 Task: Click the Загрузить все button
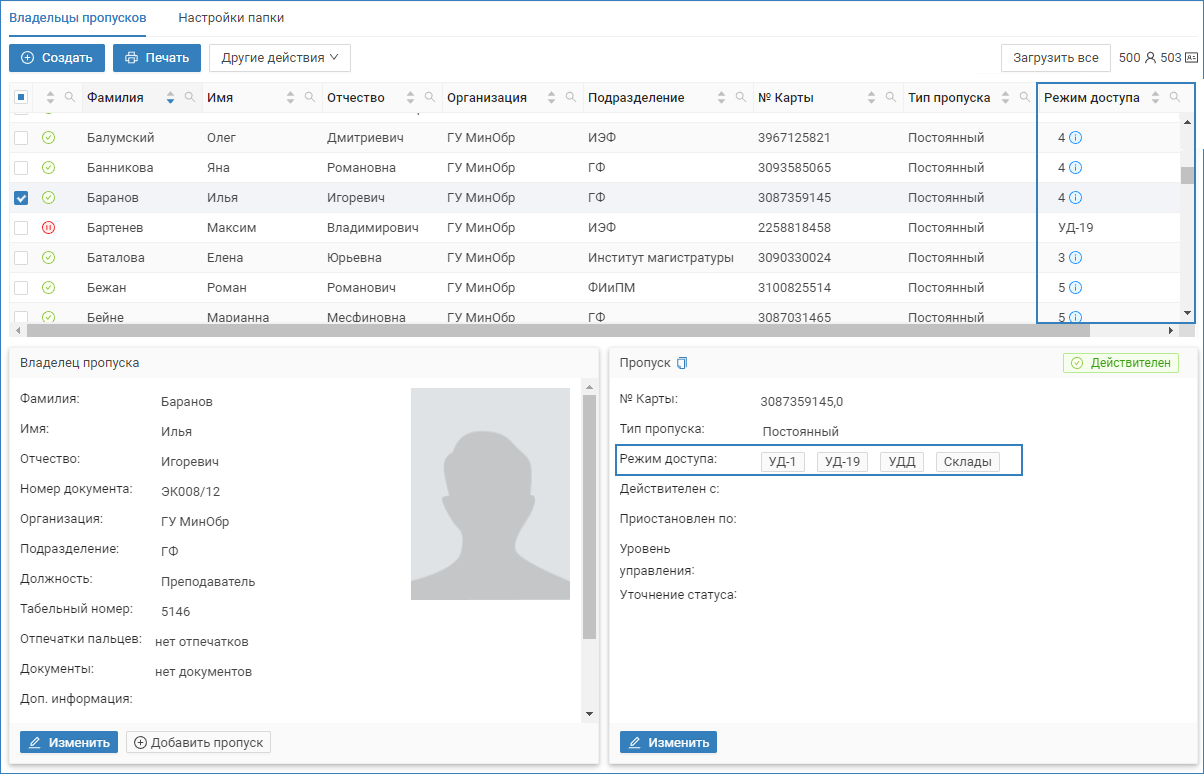[x=1055, y=58]
